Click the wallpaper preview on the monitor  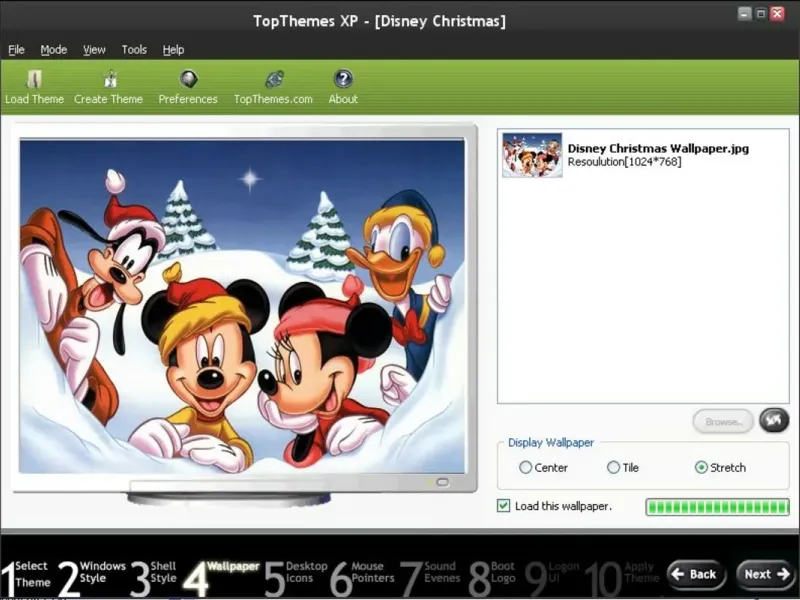pos(242,306)
